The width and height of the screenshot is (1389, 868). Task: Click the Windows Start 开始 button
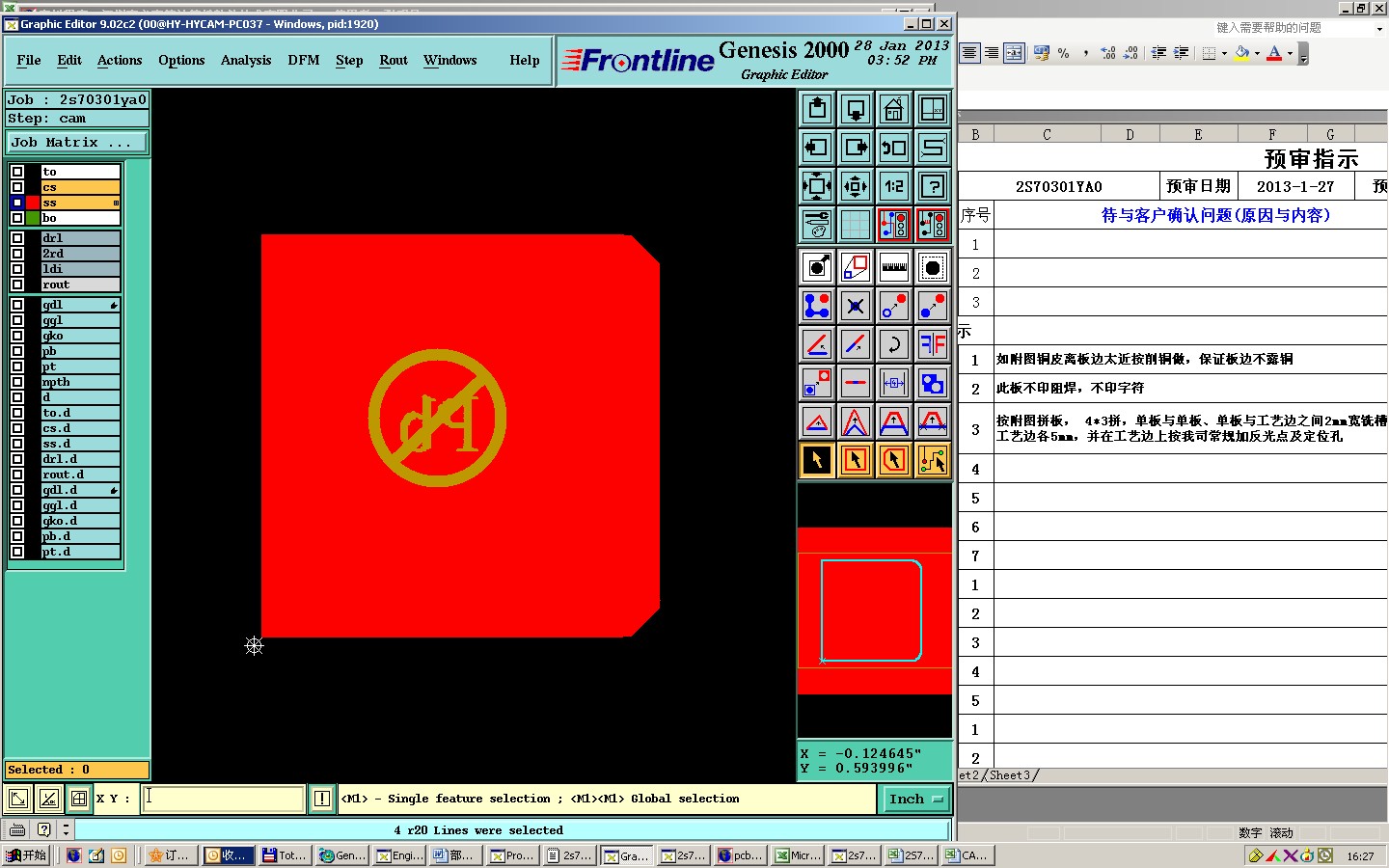click(26, 855)
